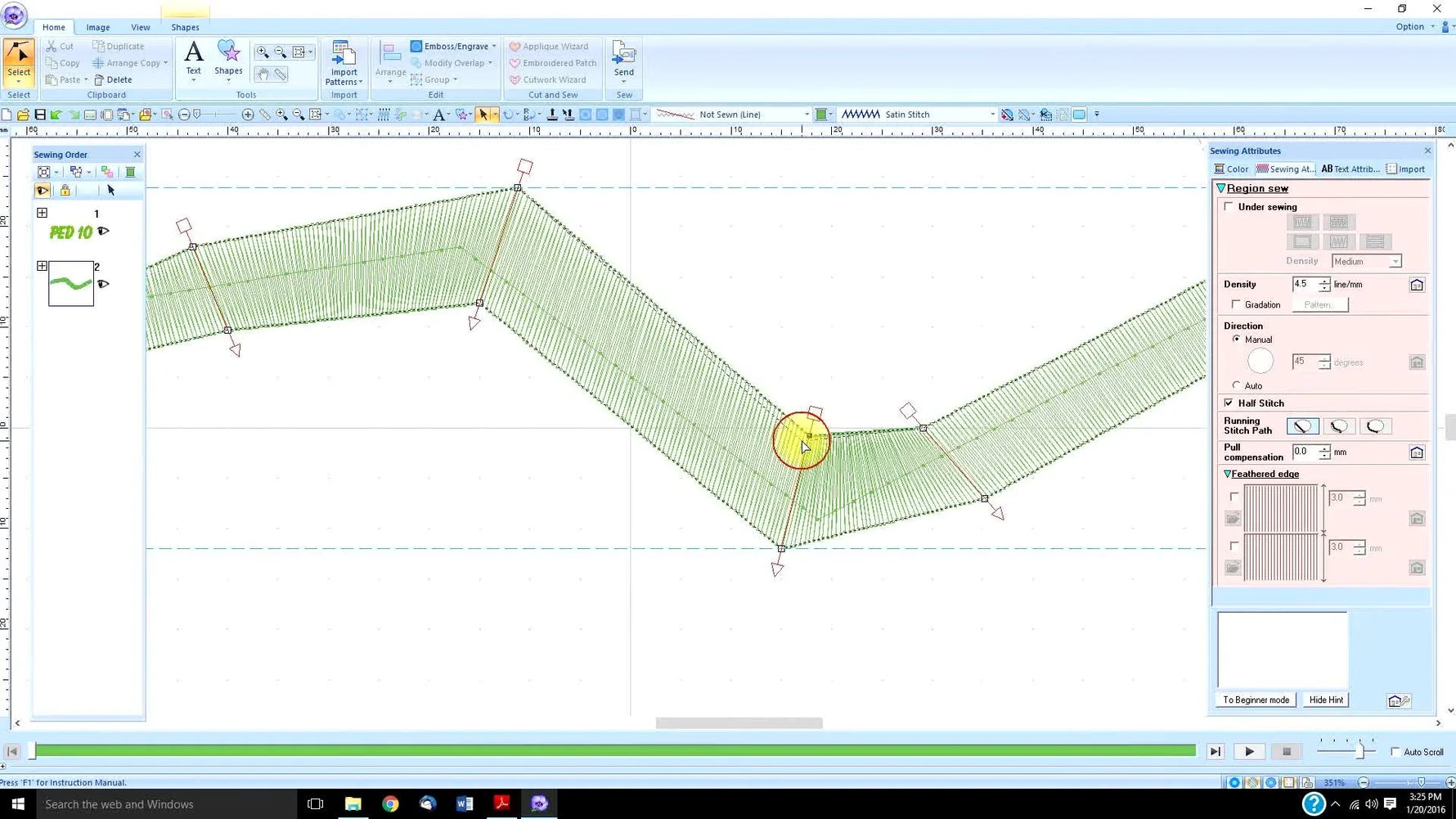Launch the Applique Wizard
This screenshot has width=1456, height=819.
click(x=553, y=46)
